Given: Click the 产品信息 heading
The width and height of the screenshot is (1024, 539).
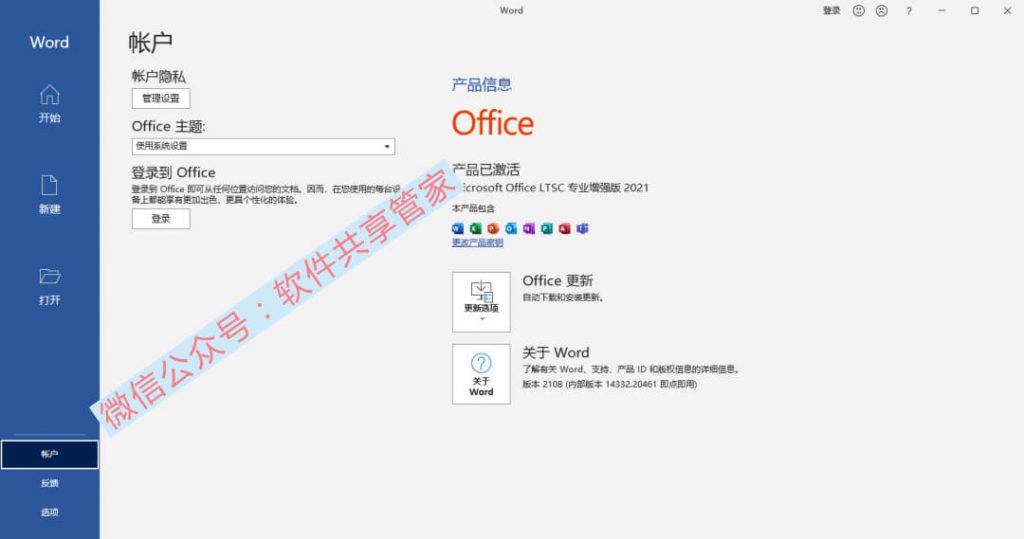Looking at the screenshot, I should coord(482,84).
